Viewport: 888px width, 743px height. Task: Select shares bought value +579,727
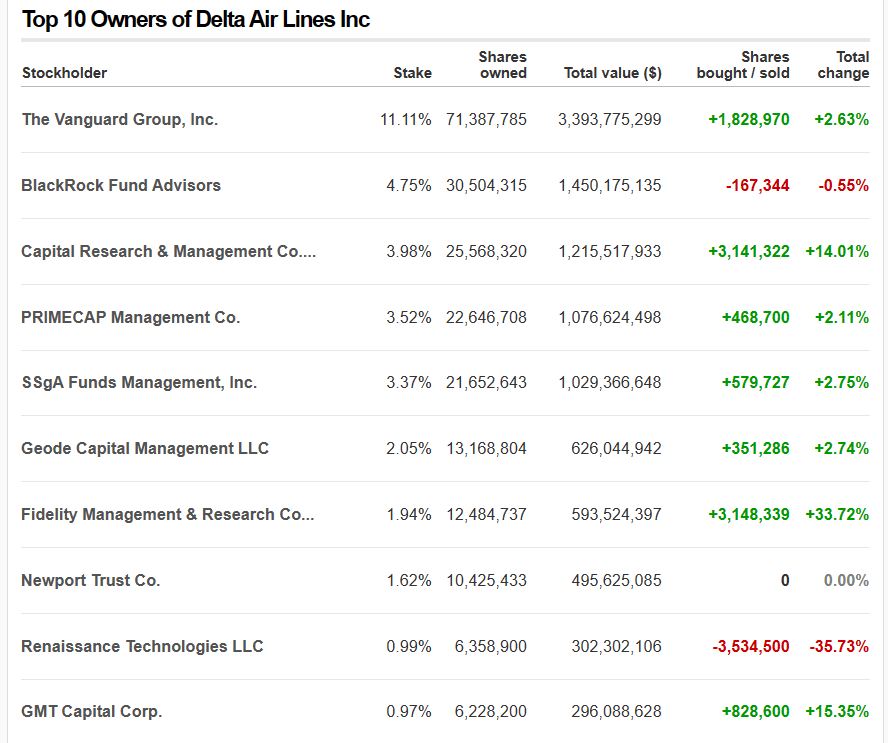pyautogui.click(x=755, y=383)
